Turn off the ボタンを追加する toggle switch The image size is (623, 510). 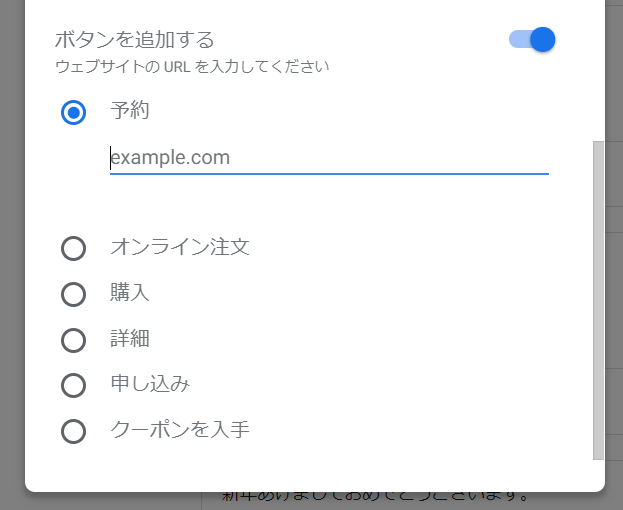click(x=532, y=40)
